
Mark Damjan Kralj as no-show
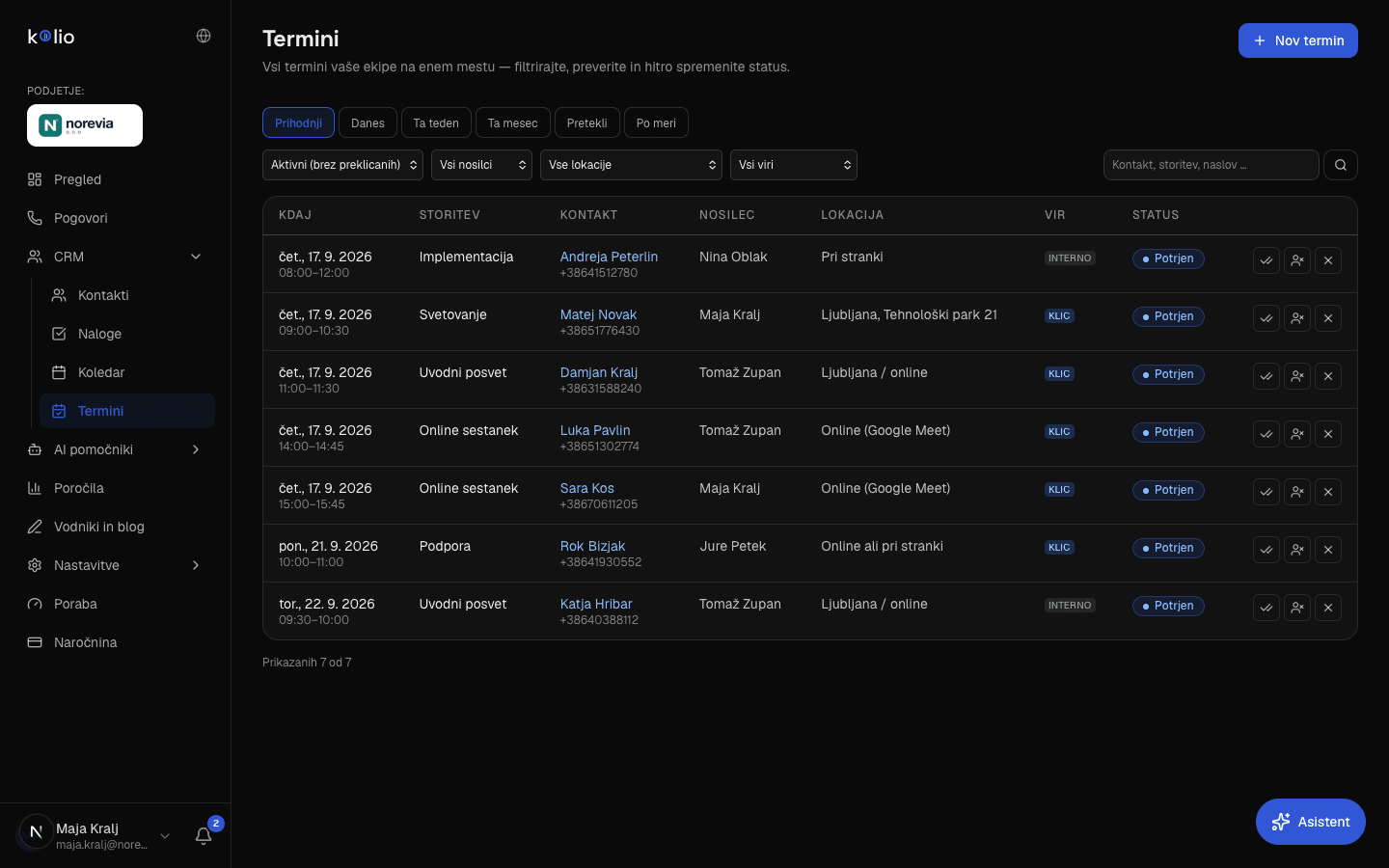(x=1297, y=376)
